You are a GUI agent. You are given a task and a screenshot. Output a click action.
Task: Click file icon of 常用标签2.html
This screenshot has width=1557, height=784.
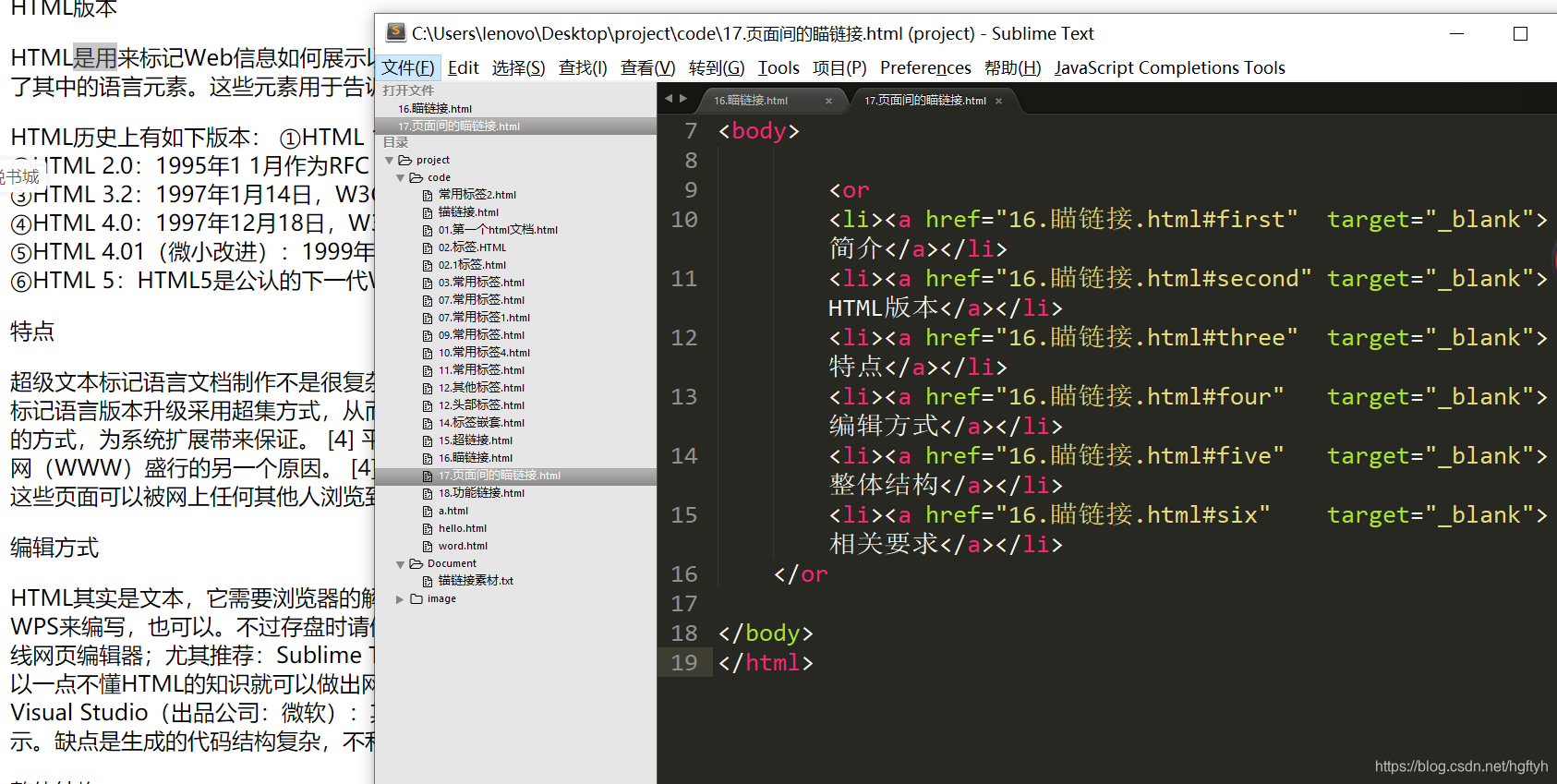428,195
